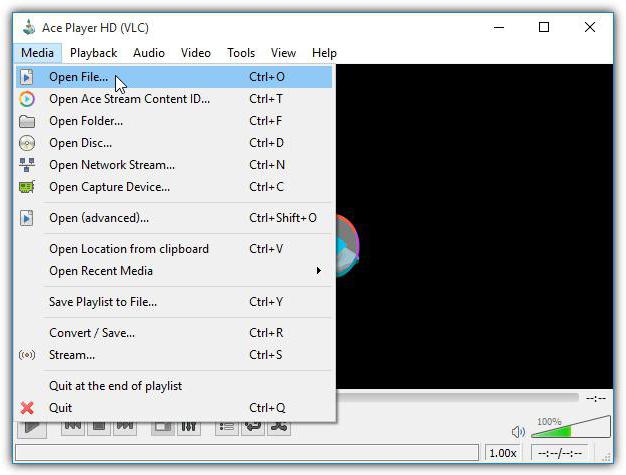Maximize the Ace Player HD window
626x475 pixels.
(x=544, y=27)
